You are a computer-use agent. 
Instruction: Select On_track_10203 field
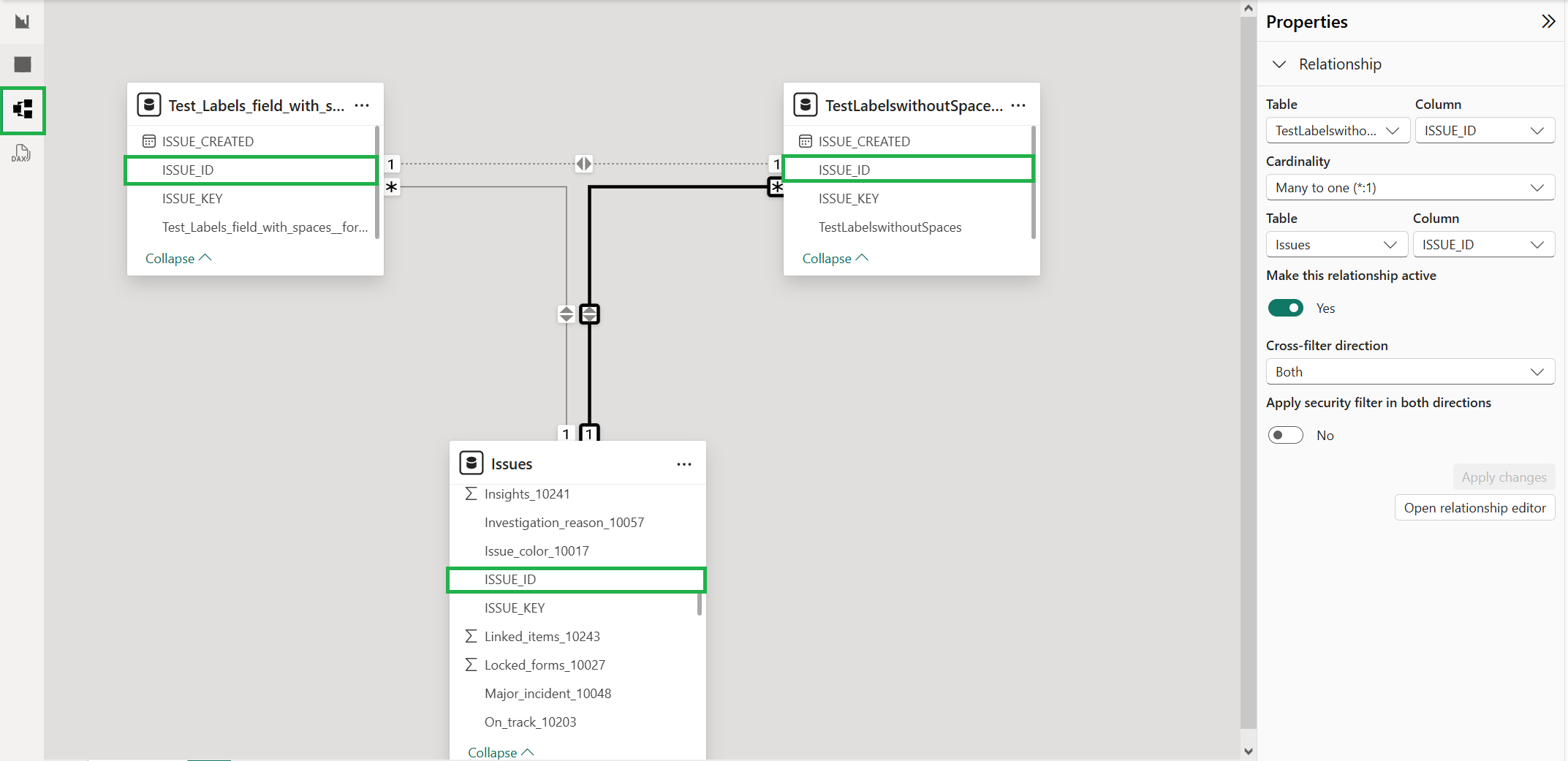(573, 722)
